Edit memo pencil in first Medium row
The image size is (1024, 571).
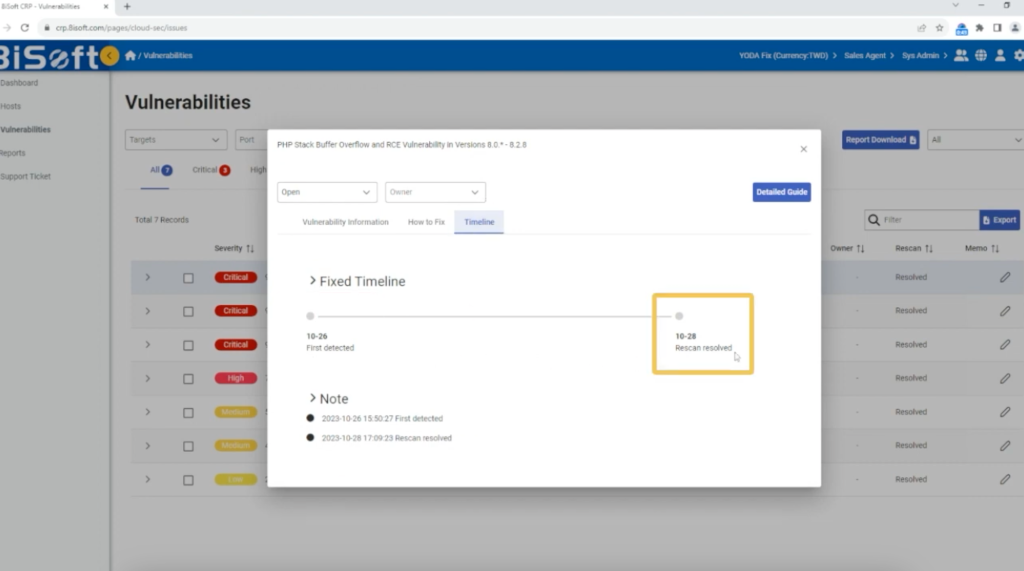point(1004,412)
